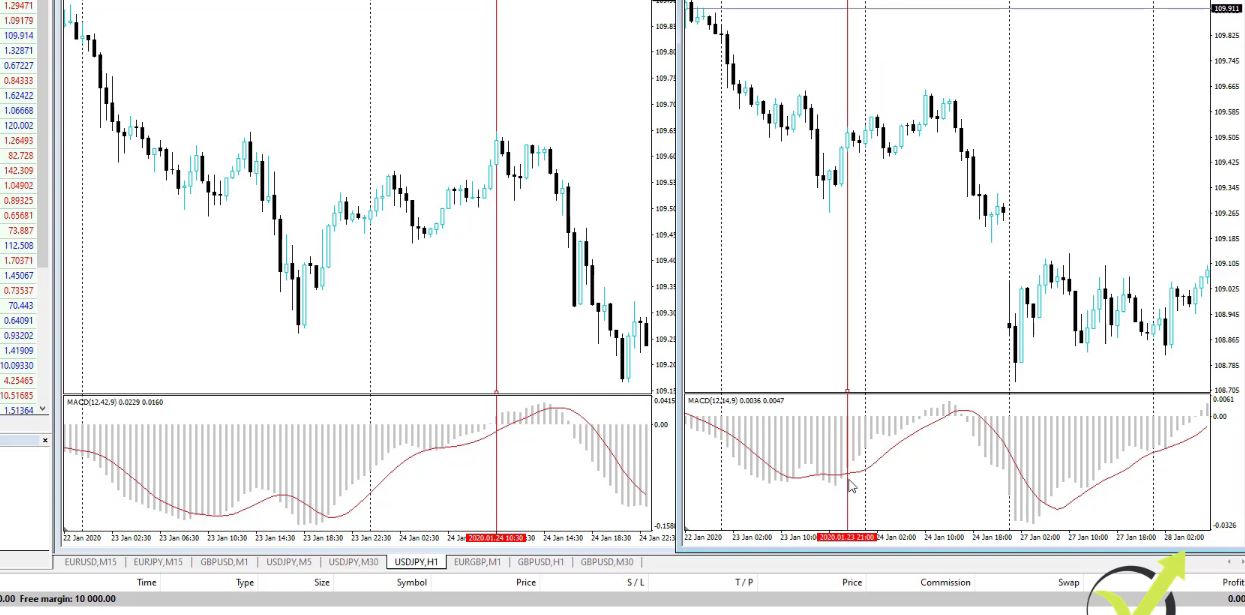Click the Commission column header
The height and width of the screenshot is (615, 1245).
(945, 582)
